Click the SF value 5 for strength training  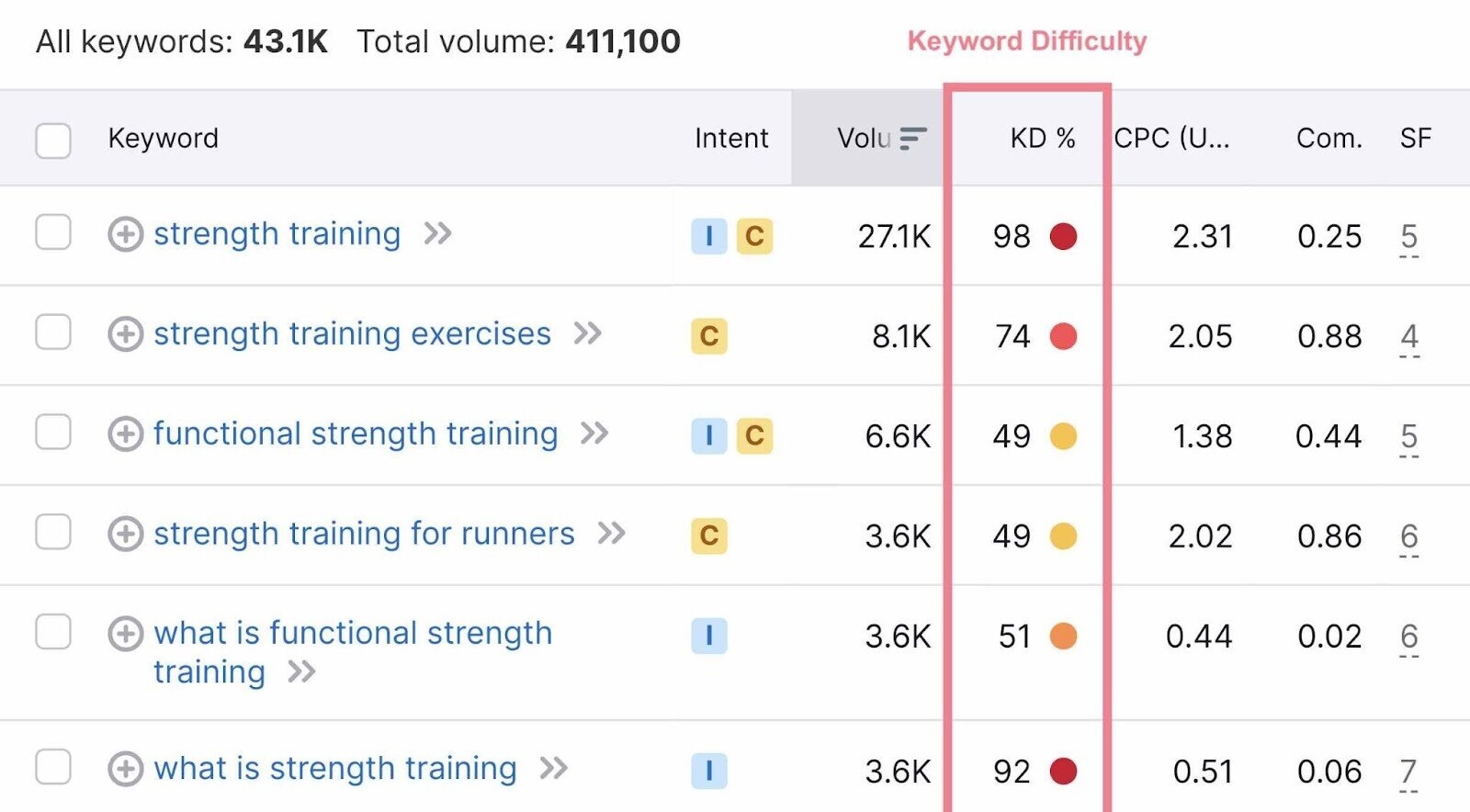(x=1408, y=236)
